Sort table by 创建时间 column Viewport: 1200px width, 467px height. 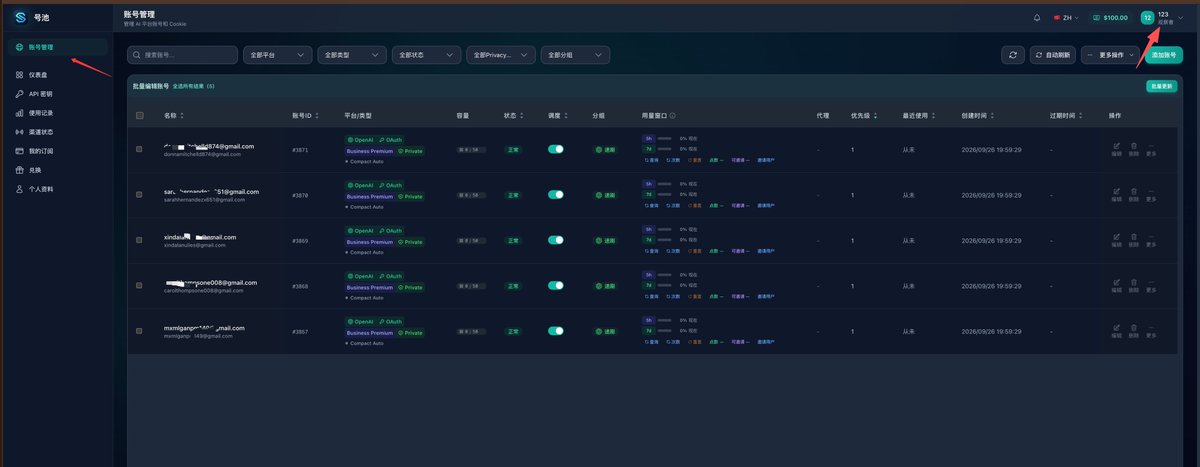(977, 116)
